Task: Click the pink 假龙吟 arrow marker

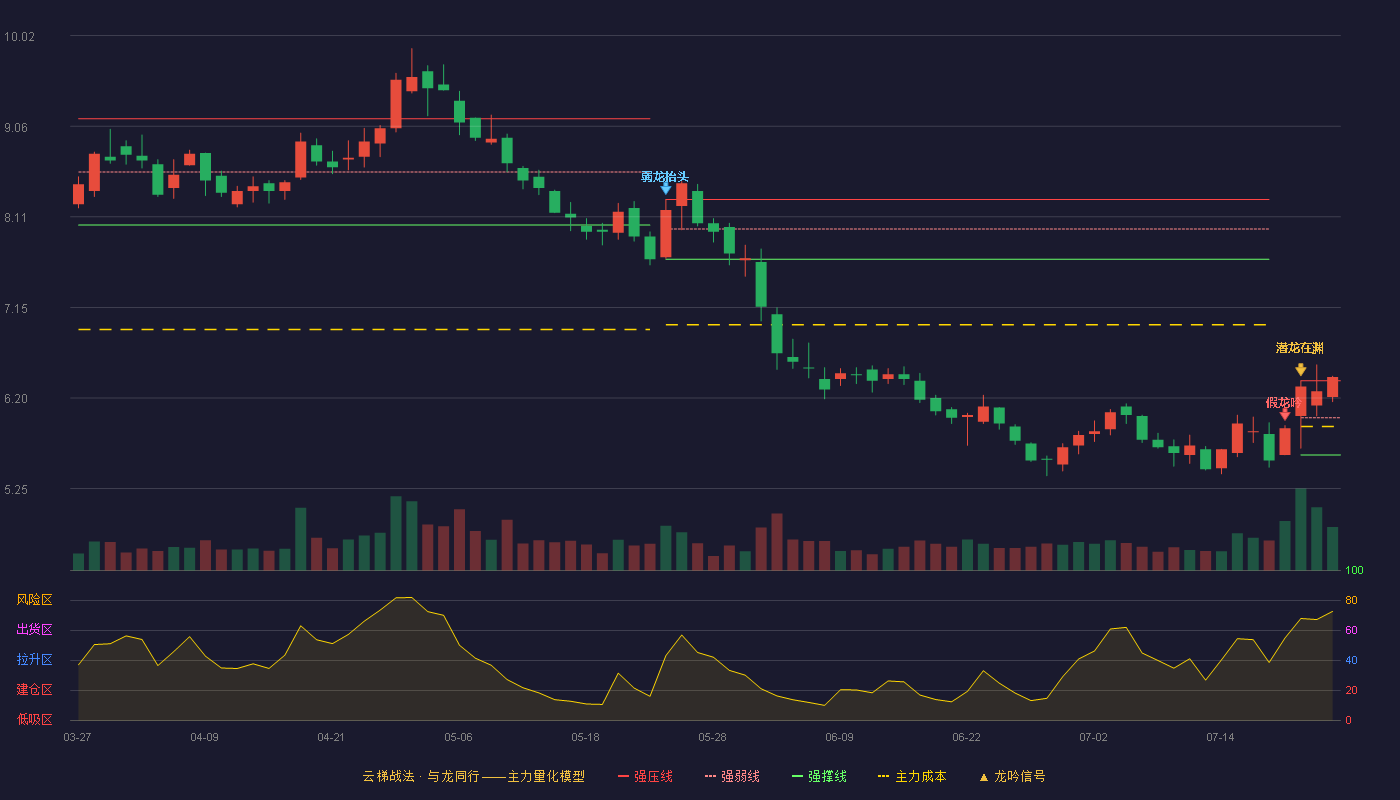Action: [1285, 414]
